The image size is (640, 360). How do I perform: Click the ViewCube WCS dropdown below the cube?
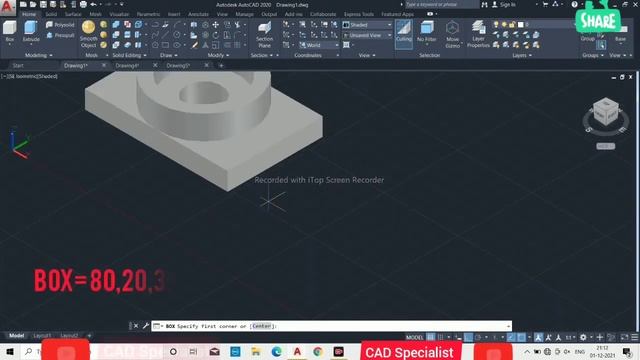[x=606, y=146]
